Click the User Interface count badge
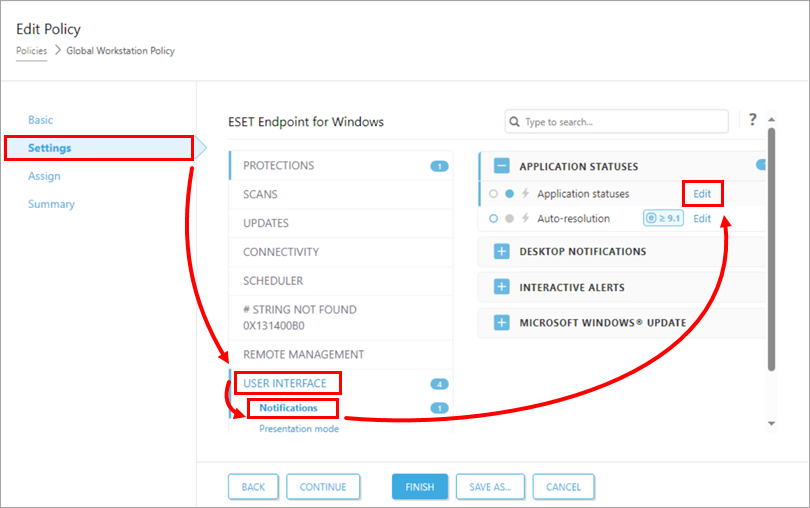This screenshot has height=508, width=810. (439, 384)
